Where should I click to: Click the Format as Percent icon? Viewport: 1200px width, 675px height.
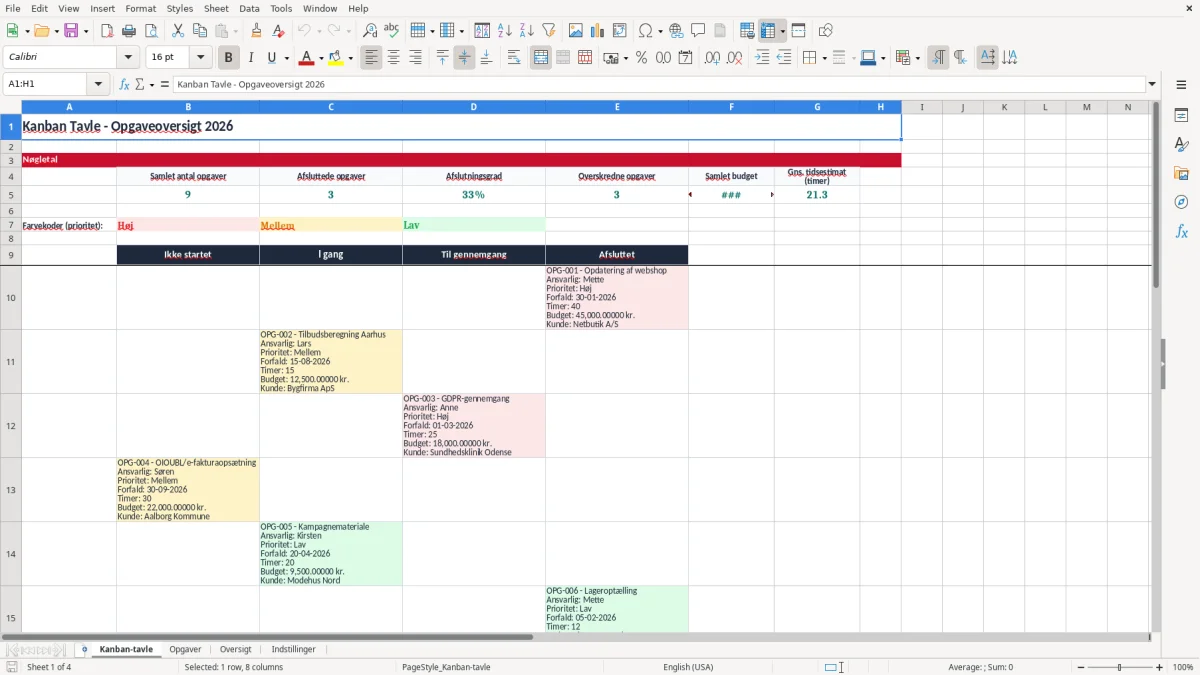[641, 58]
